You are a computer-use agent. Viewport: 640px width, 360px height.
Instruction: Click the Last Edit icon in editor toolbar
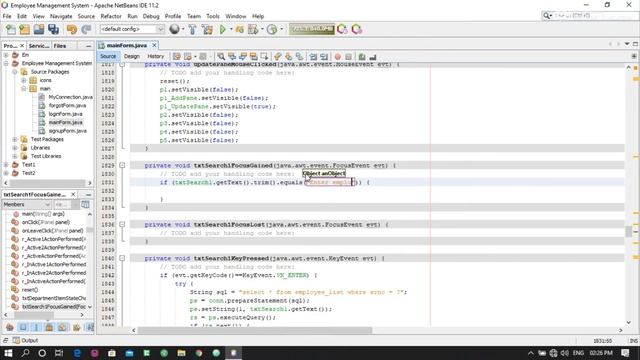(176, 56)
